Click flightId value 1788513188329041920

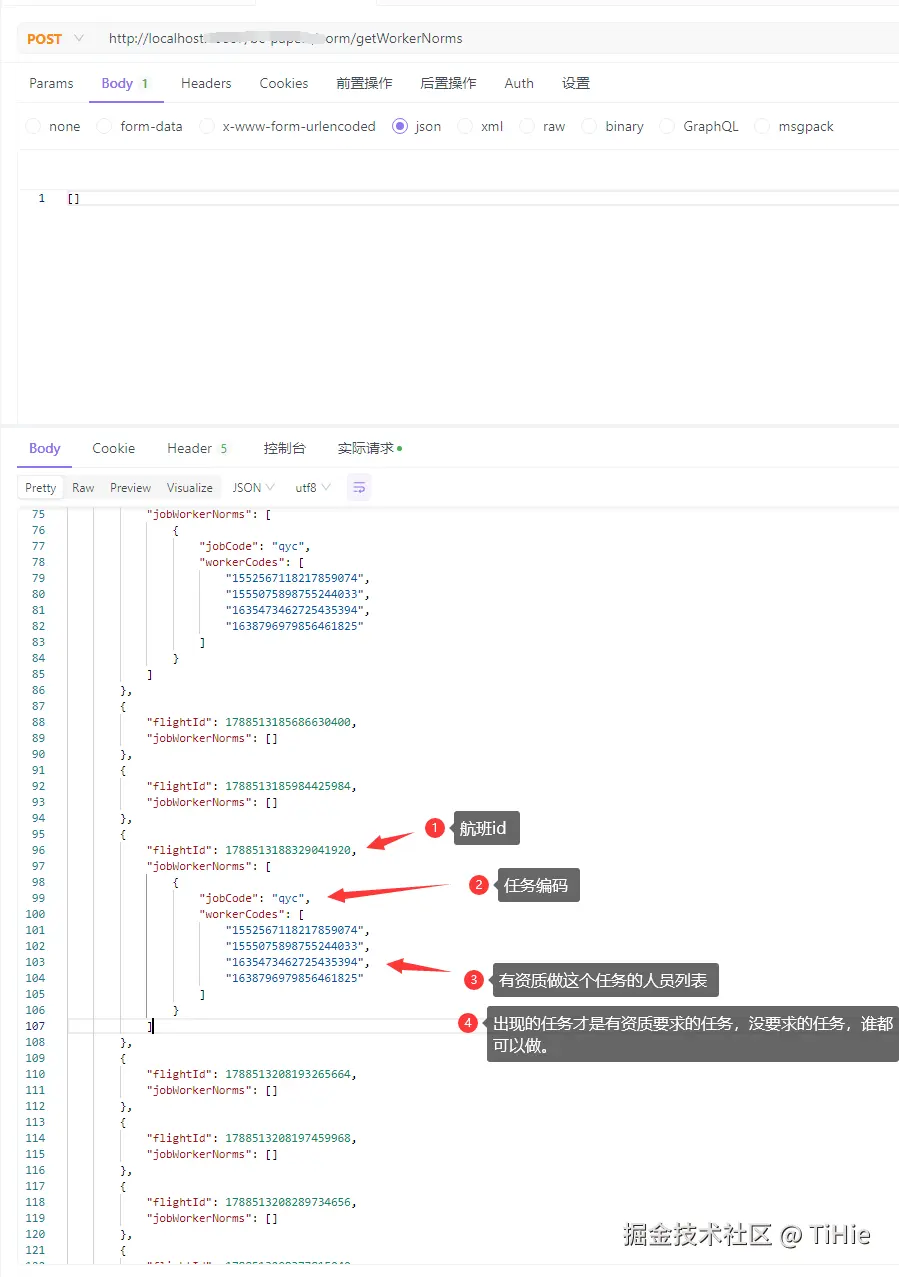pyautogui.click(x=289, y=850)
